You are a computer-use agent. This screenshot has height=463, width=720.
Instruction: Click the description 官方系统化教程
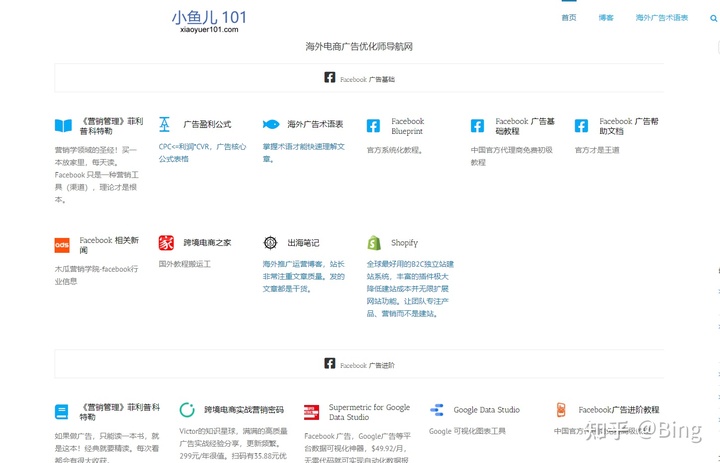tap(395, 150)
